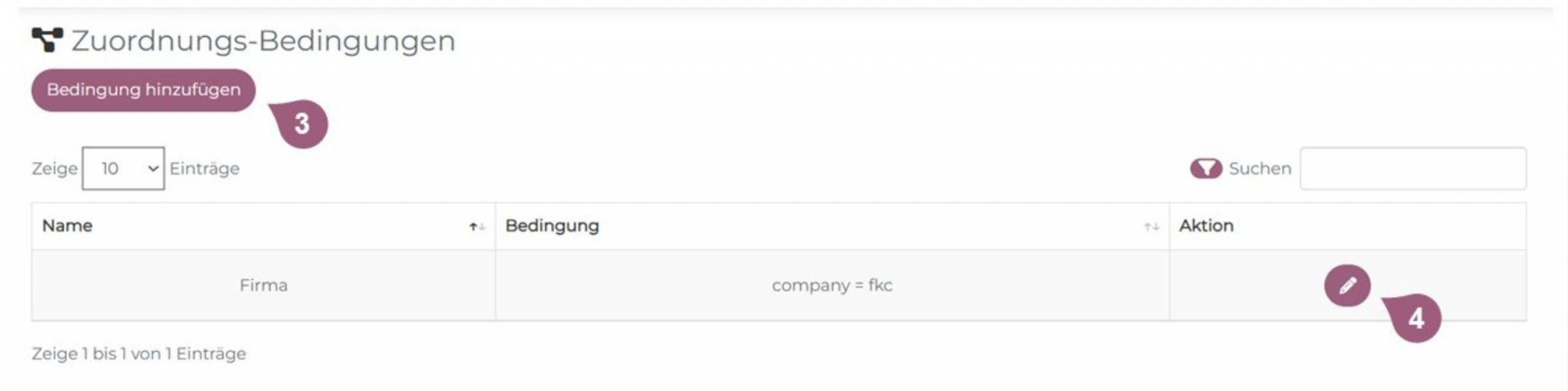
Task: Click the Suchen label text
Action: (x=1259, y=169)
